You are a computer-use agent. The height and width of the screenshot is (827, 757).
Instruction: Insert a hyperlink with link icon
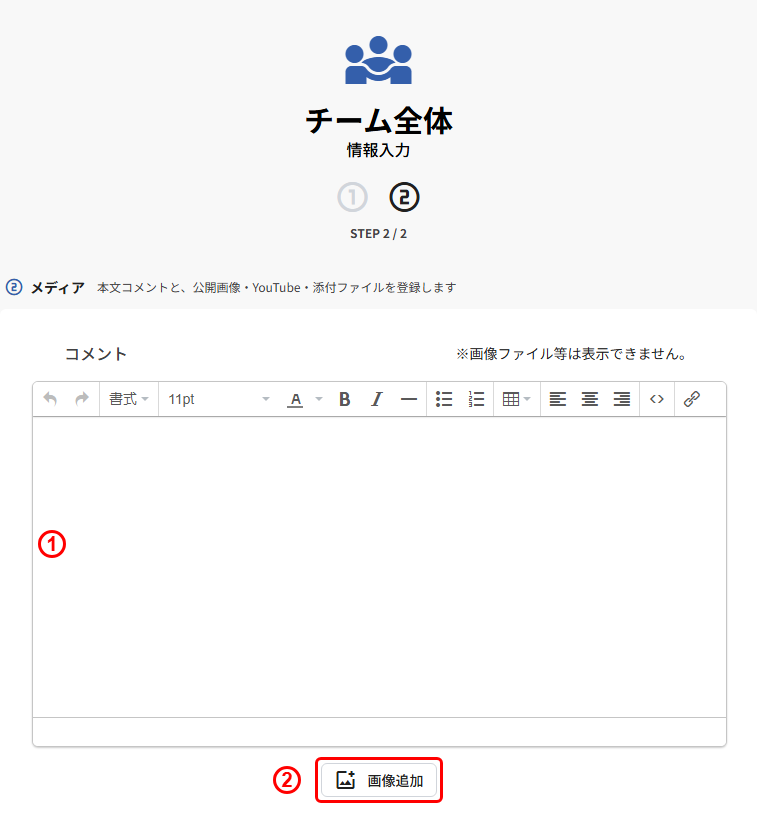pyautogui.click(x=692, y=399)
